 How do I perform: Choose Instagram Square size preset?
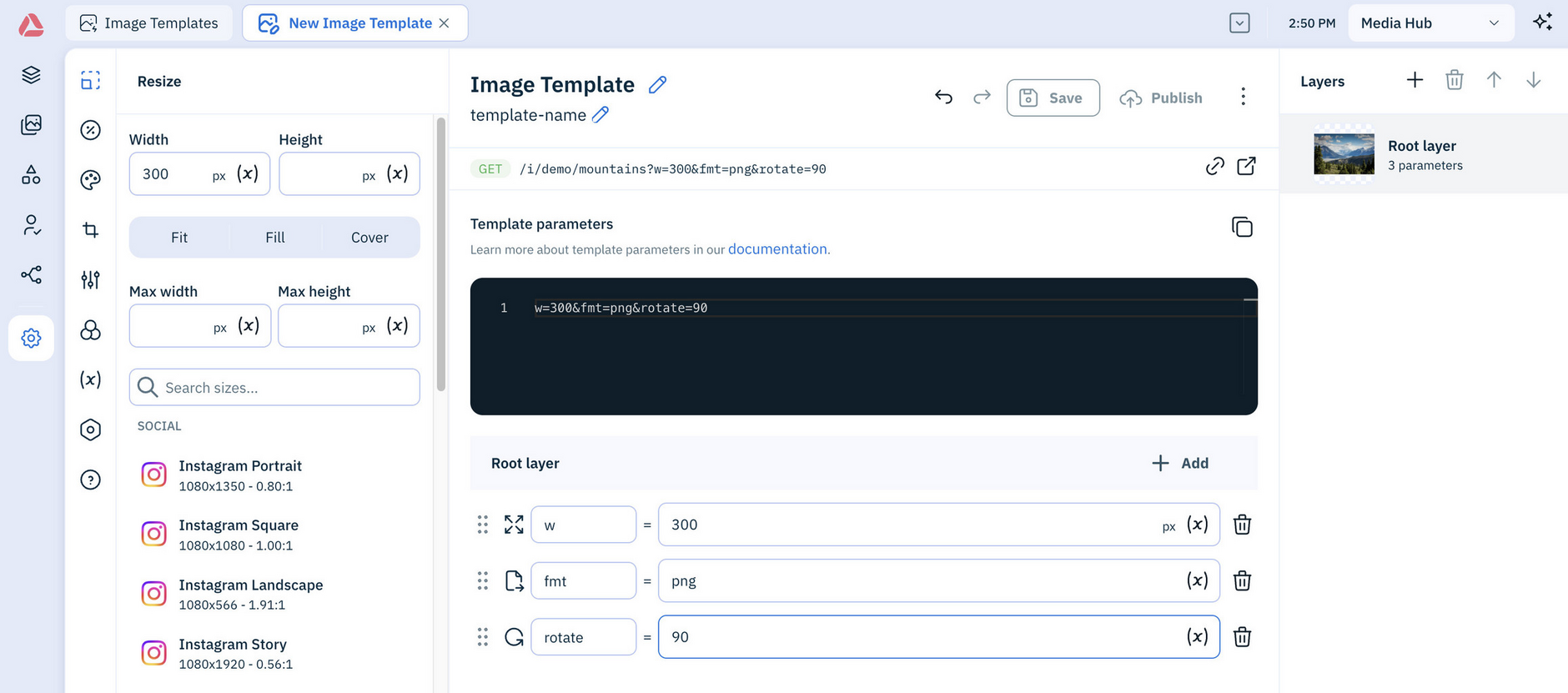pyautogui.click(x=274, y=535)
